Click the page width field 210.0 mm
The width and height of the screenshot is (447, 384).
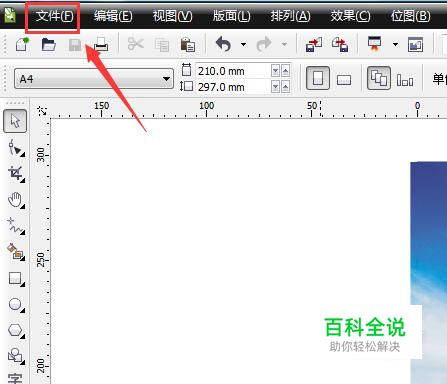coord(233,71)
